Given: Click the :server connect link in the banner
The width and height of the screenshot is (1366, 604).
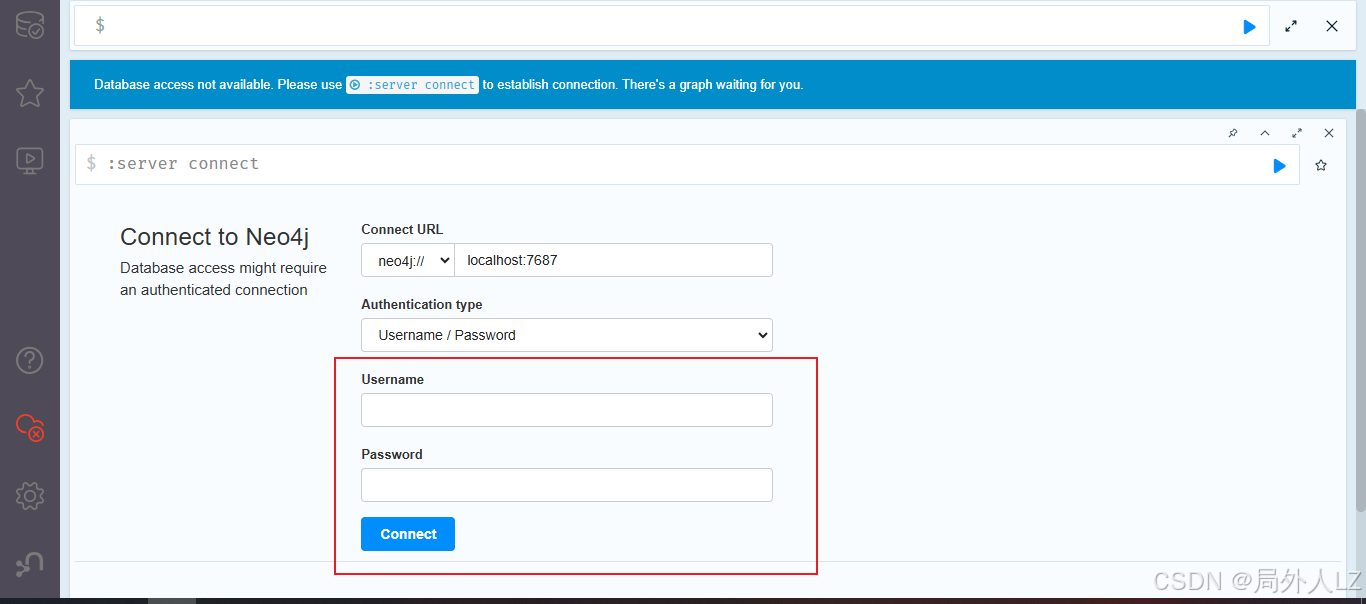Looking at the screenshot, I should tap(412, 85).
